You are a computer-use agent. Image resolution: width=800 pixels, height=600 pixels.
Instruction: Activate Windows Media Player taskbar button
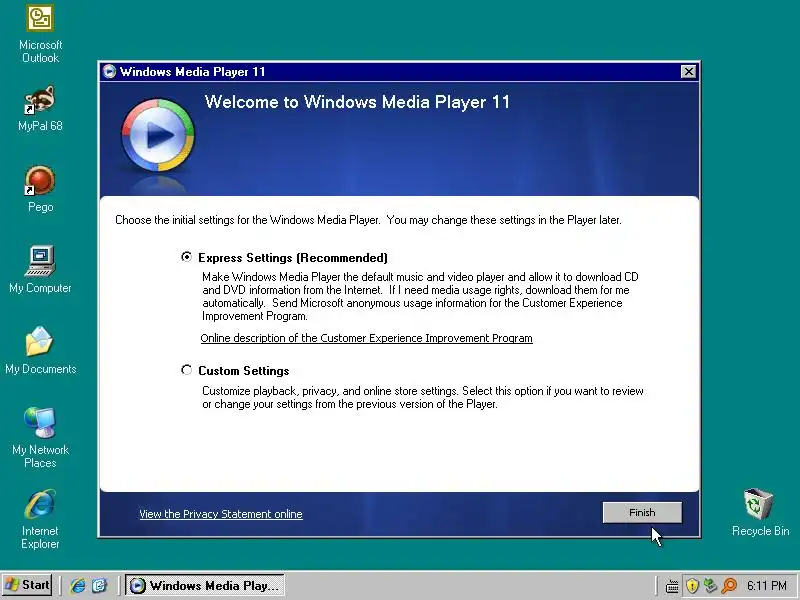pos(205,585)
